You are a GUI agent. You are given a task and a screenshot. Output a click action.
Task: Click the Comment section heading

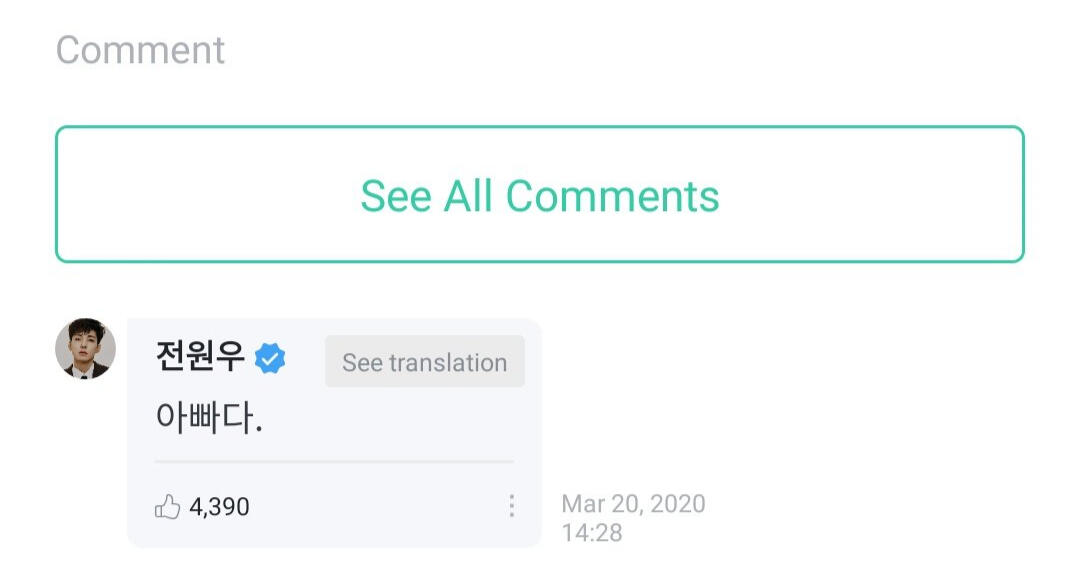point(140,50)
